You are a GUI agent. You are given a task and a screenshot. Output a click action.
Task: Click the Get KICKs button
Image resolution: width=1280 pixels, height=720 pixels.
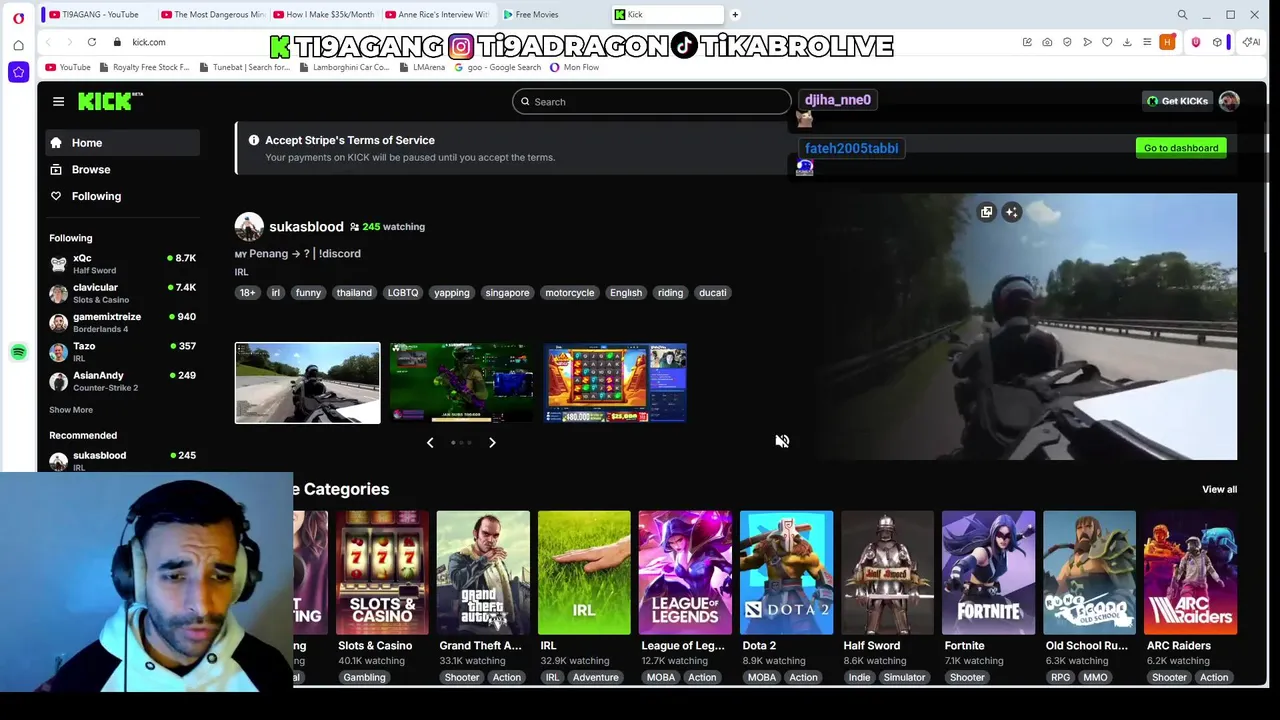click(x=1177, y=101)
